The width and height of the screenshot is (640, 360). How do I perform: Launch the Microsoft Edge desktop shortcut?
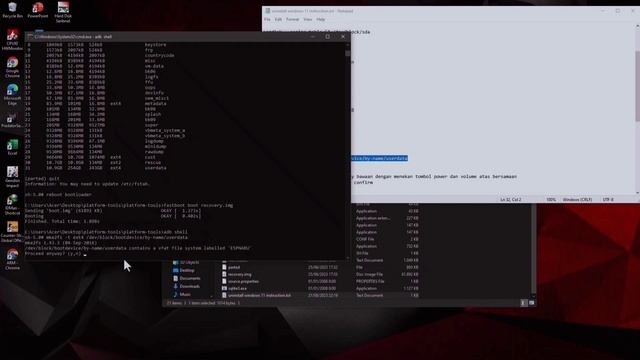click(12, 94)
